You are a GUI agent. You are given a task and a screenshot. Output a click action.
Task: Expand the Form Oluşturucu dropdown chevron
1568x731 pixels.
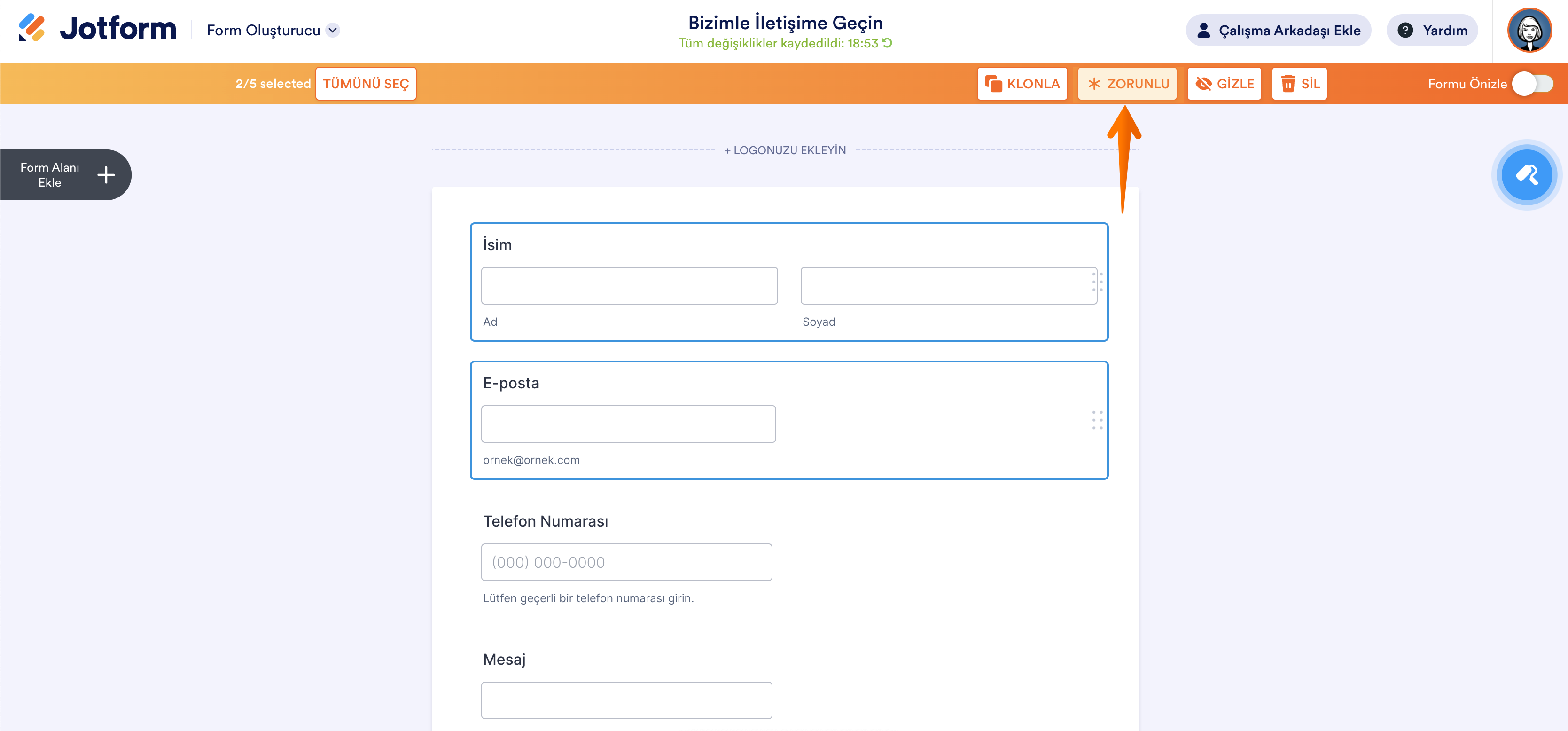[332, 31]
